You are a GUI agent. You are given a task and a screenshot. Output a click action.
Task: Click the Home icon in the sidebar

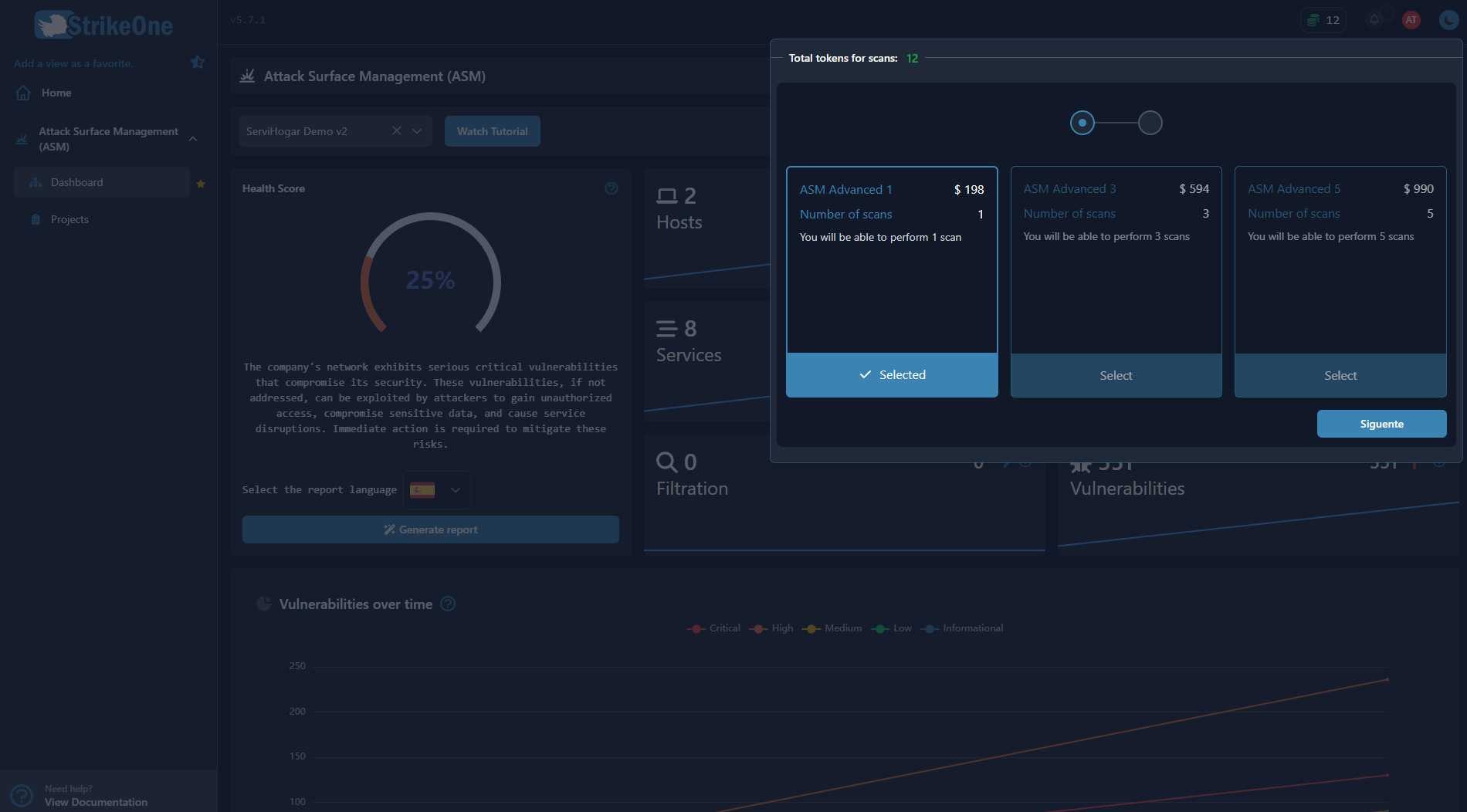pos(23,92)
